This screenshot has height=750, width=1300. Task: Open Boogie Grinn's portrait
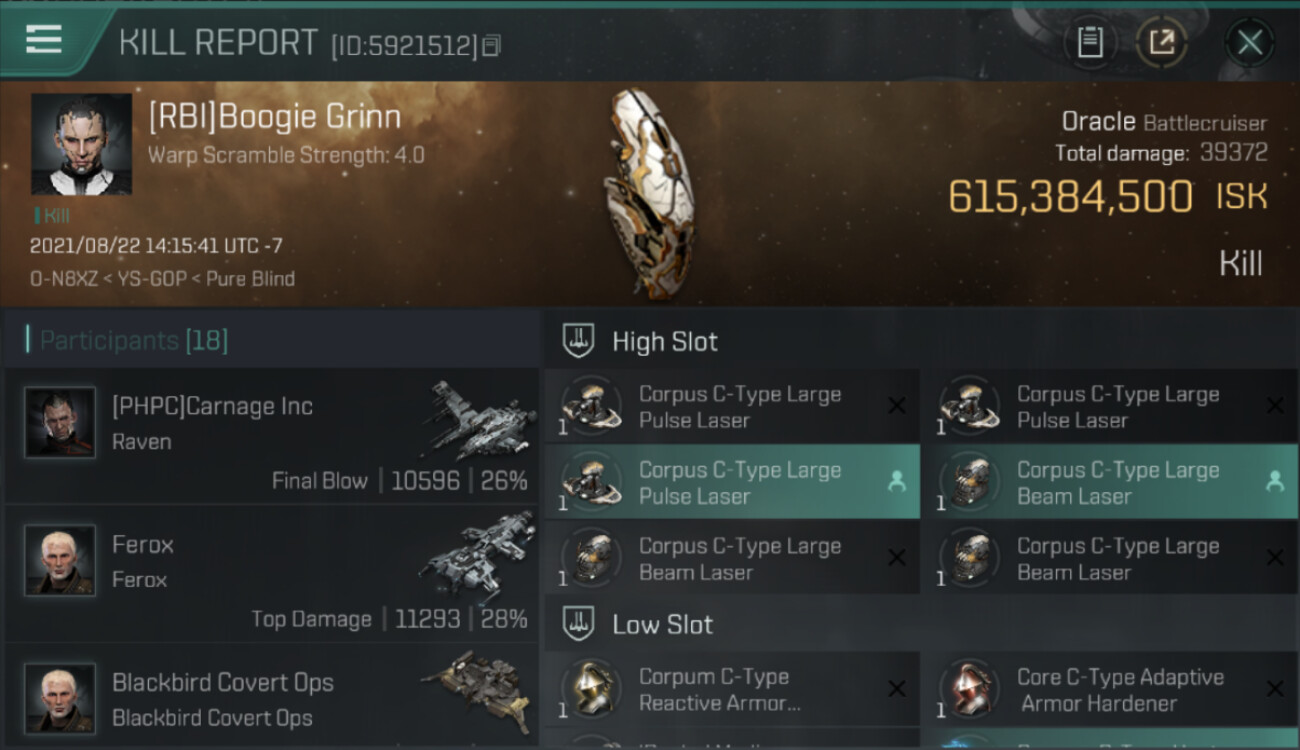click(81, 144)
